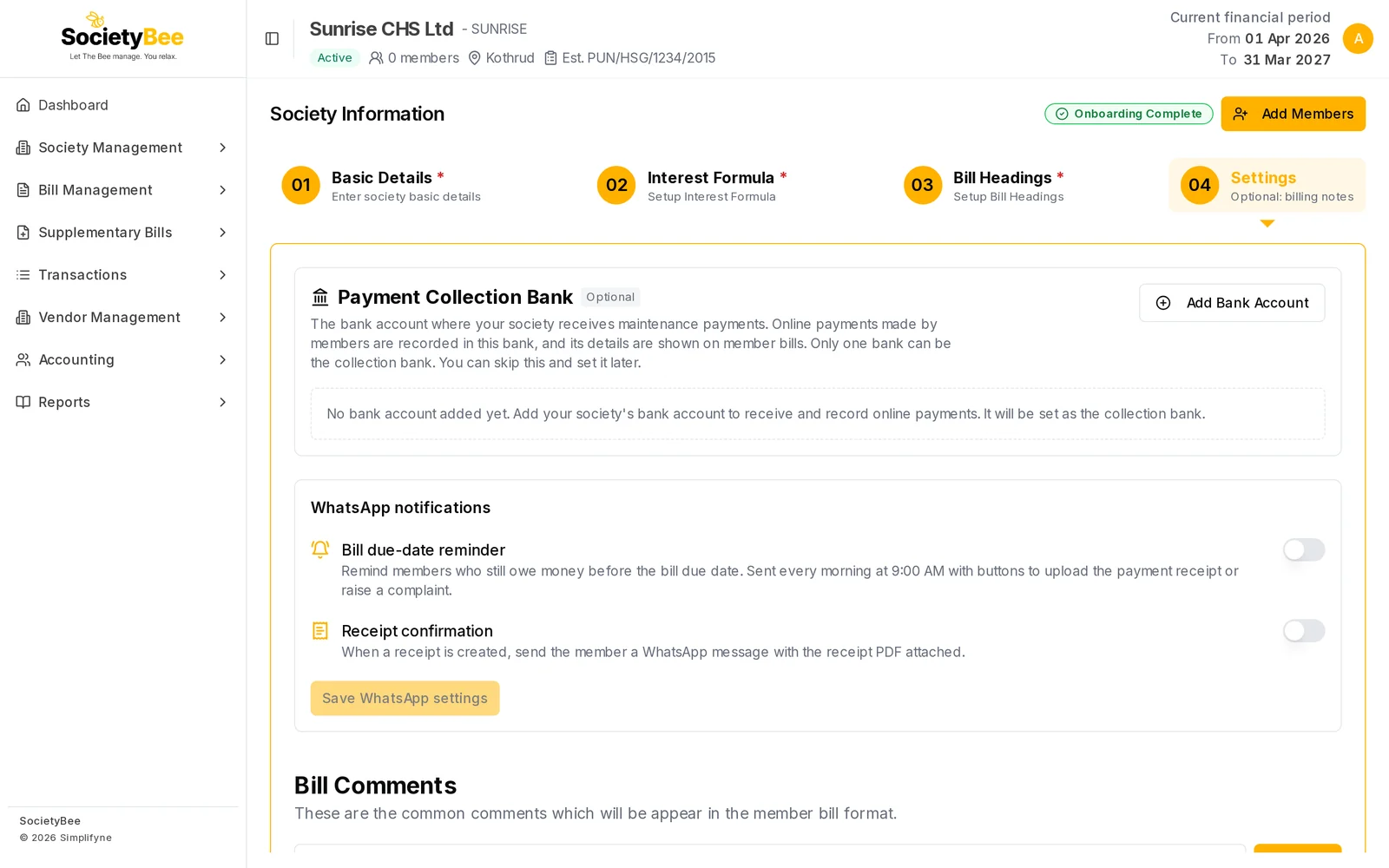Enable the Receipt confirmation toggle

1304,631
